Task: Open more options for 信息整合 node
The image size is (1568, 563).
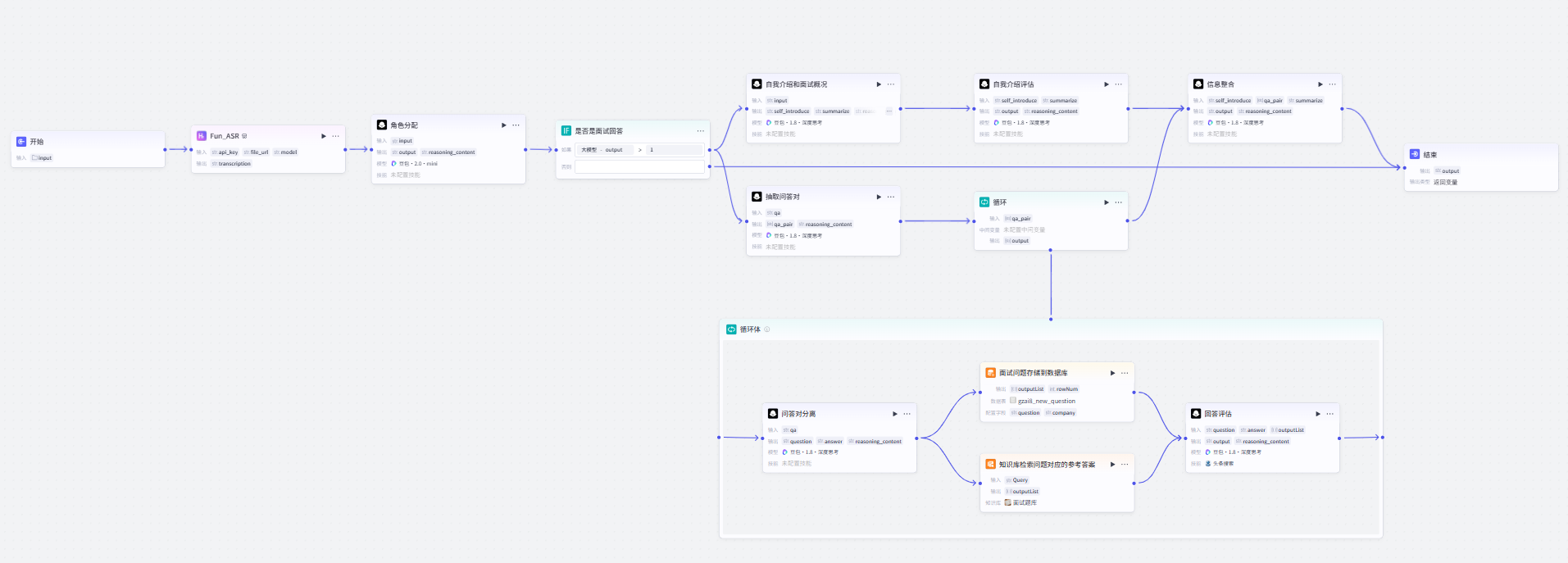Action: [1332, 84]
